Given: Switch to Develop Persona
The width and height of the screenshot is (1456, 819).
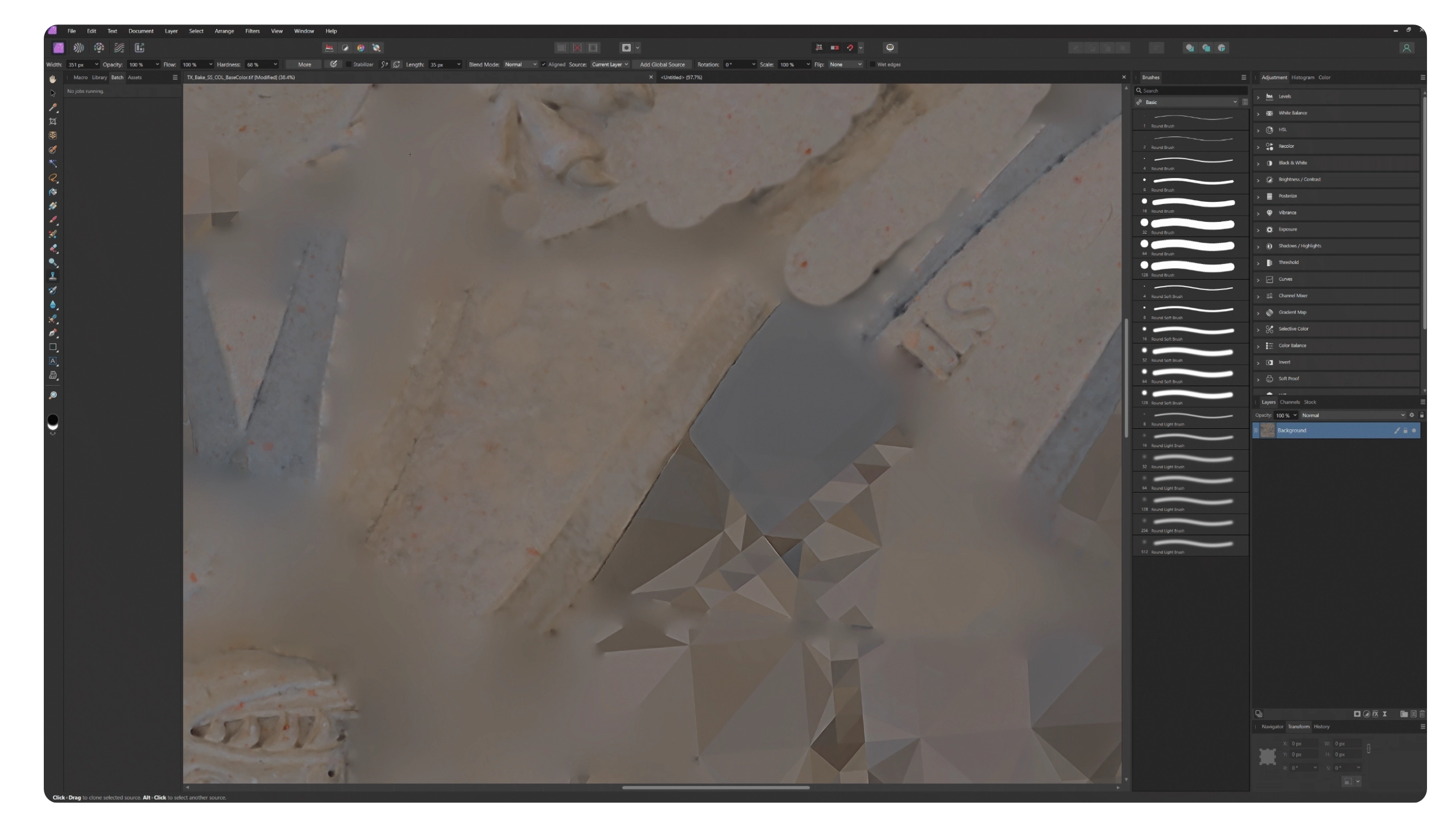Looking at the screenshot, I should point(99,48).
